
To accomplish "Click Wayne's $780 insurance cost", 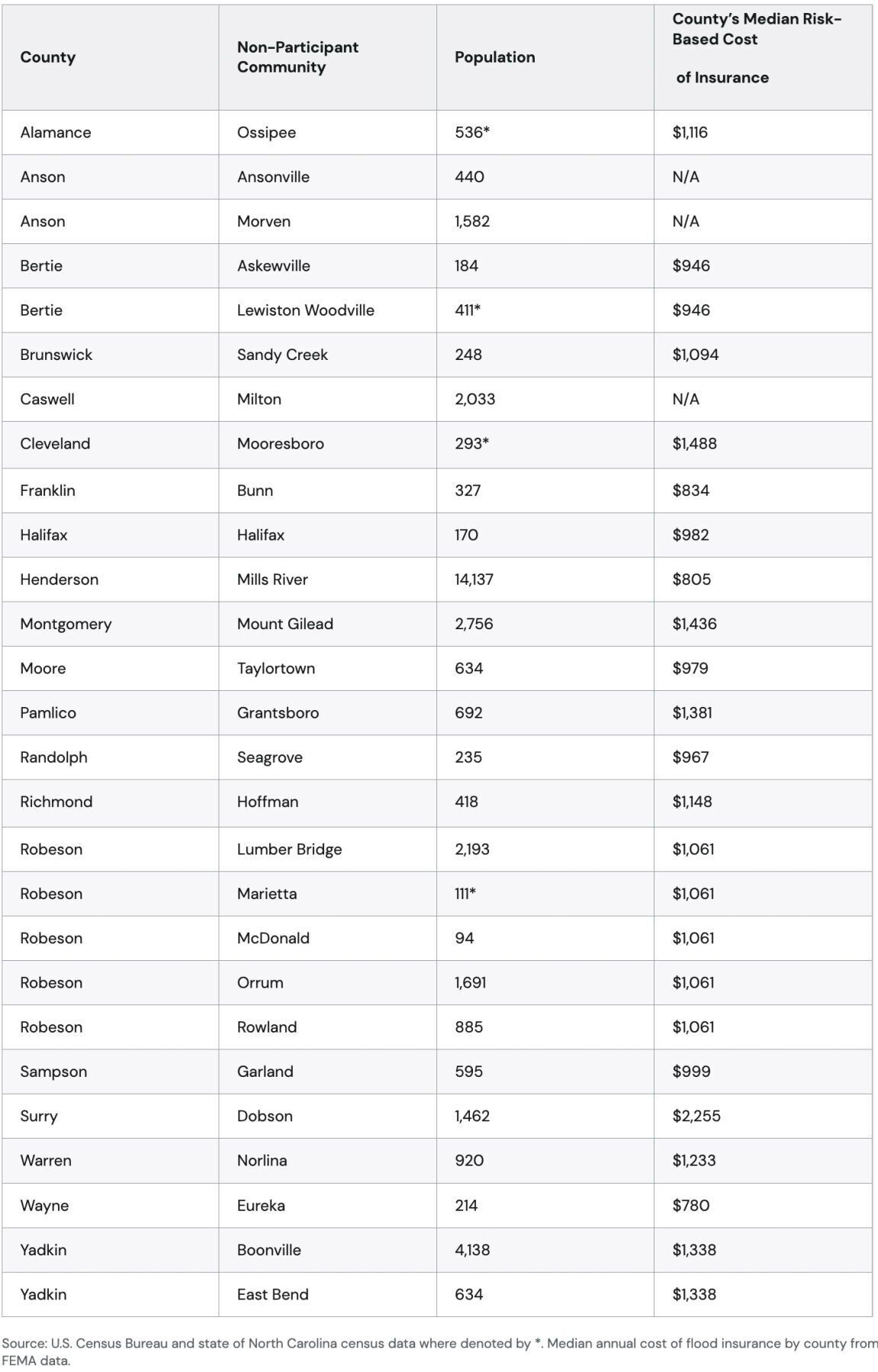I will pyautogui.click(x=690, y=1206).
